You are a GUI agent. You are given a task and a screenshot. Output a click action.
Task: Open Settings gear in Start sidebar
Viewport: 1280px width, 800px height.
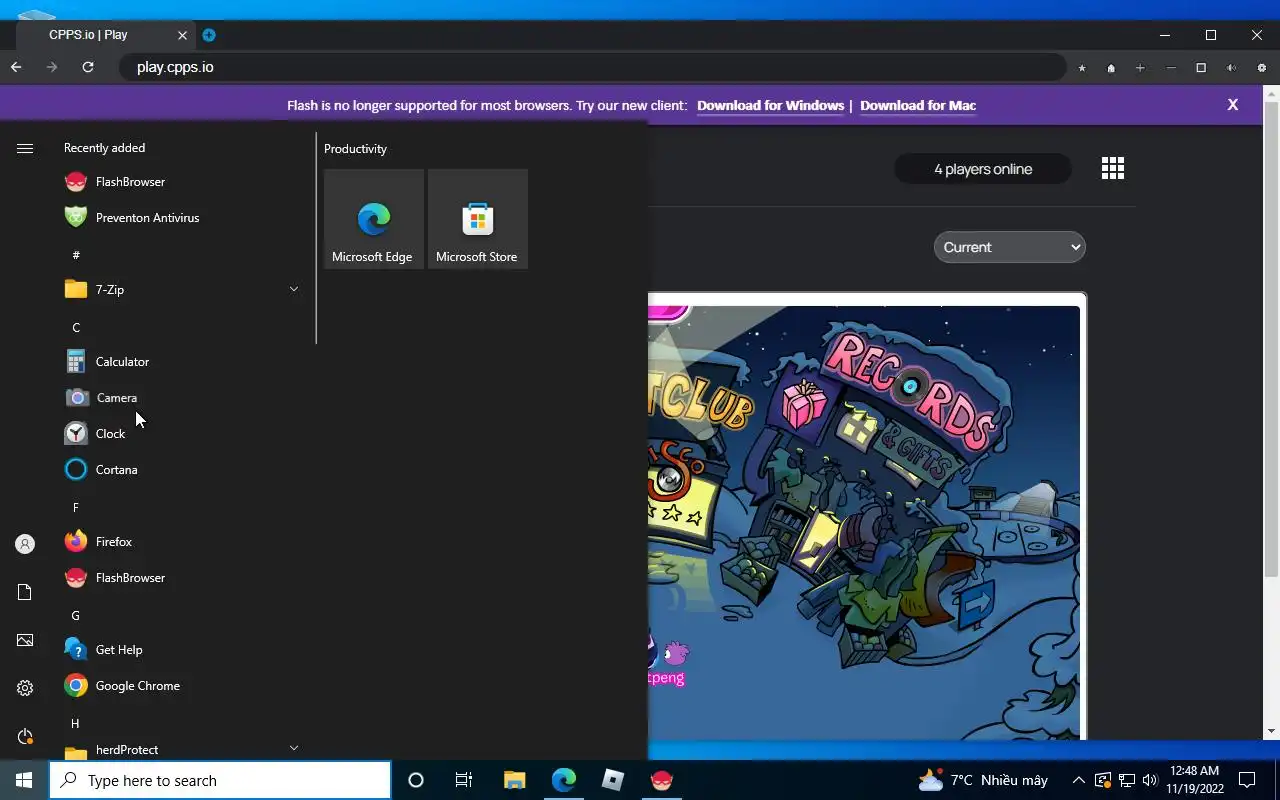coord(25,688)
